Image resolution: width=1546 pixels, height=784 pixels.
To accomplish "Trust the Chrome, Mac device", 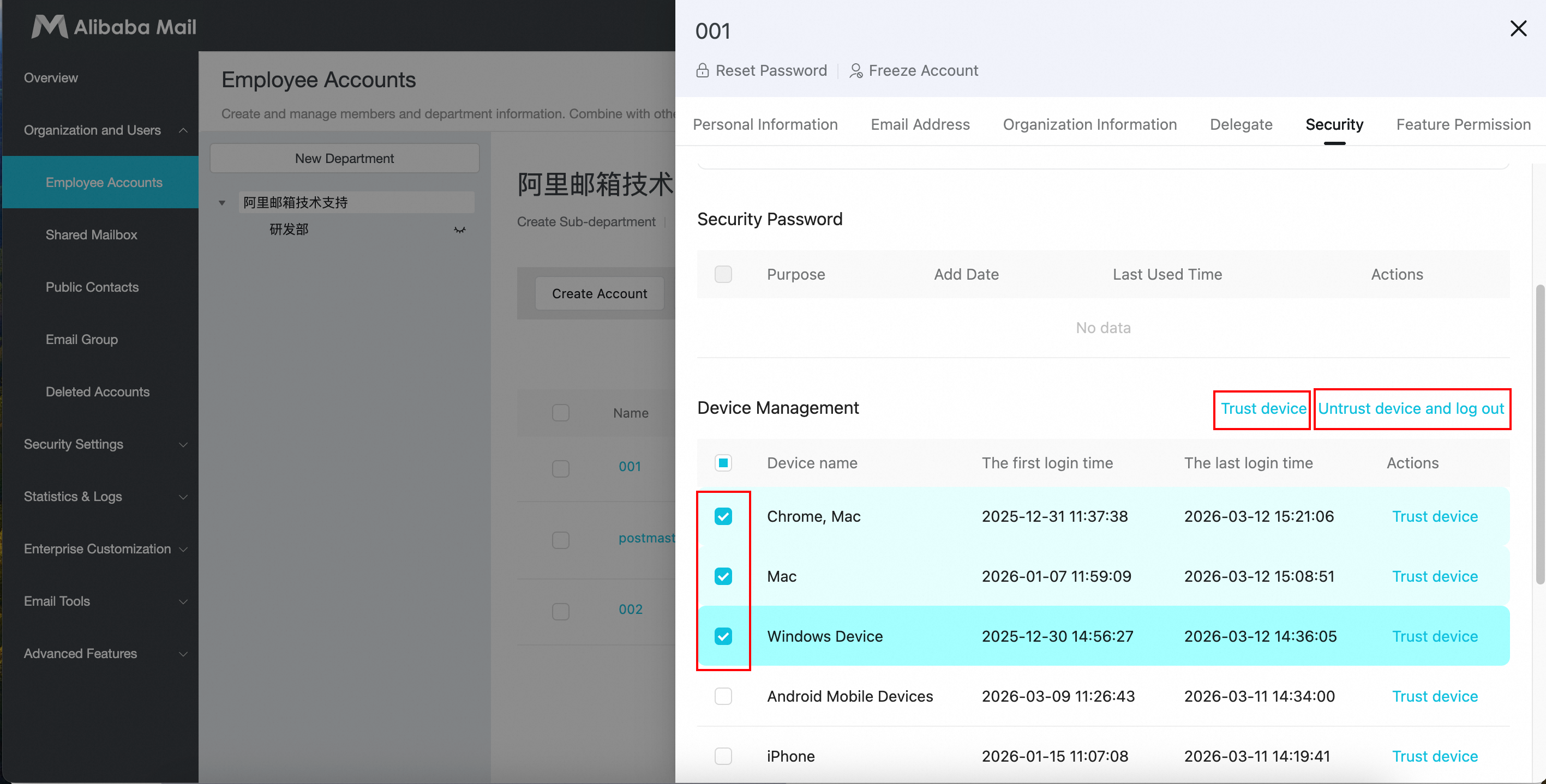I will 1434,516.
